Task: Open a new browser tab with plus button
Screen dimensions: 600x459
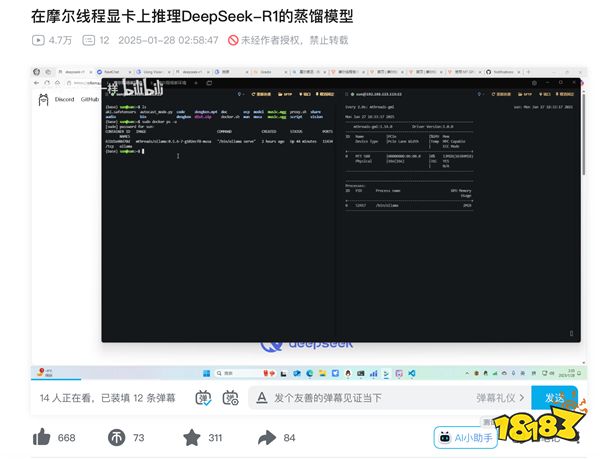Action: point(528,72)
